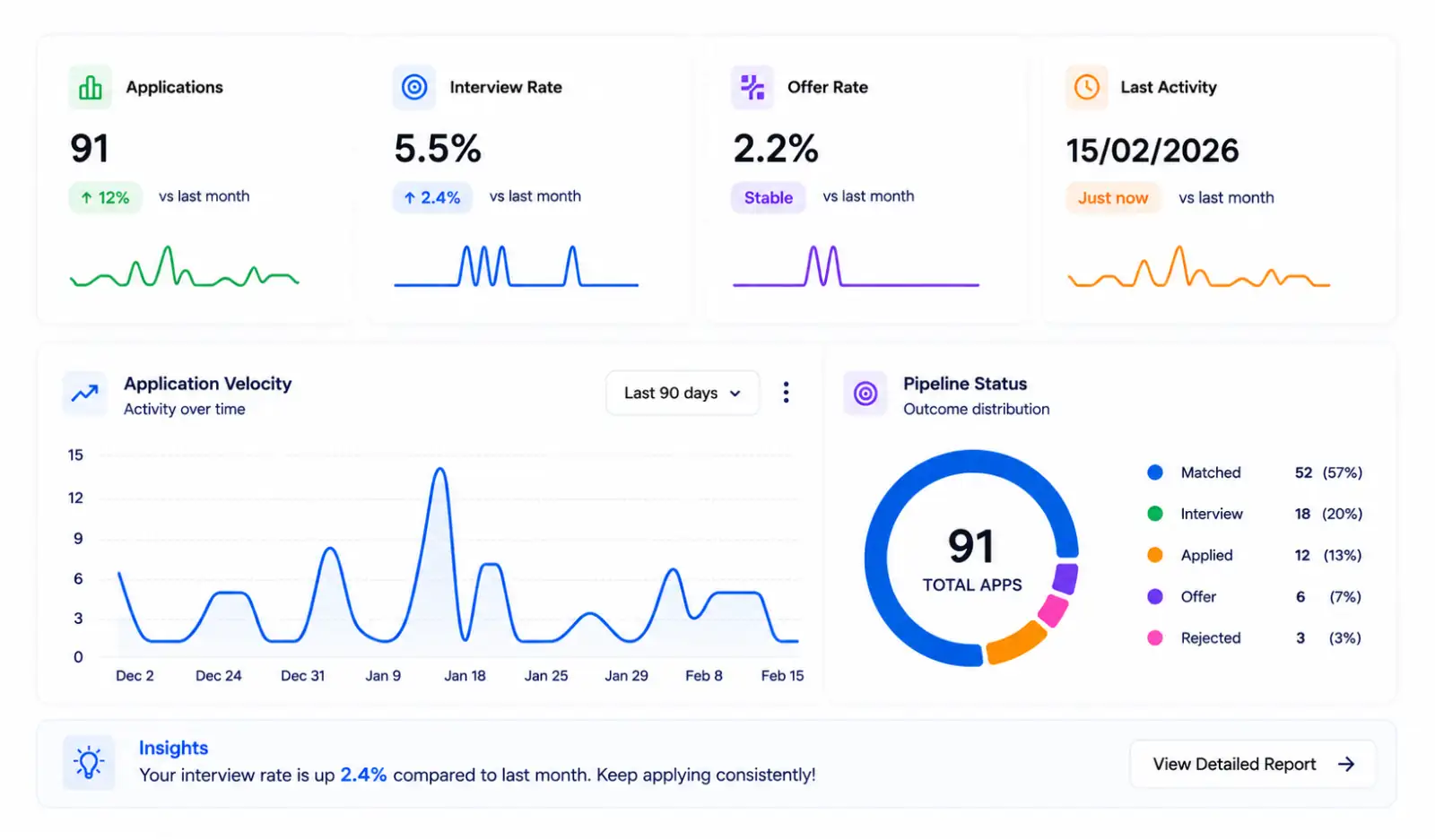Click the blue 2.4% change badge
Viewport: 1435px width, 840px height.
point(432,197)
